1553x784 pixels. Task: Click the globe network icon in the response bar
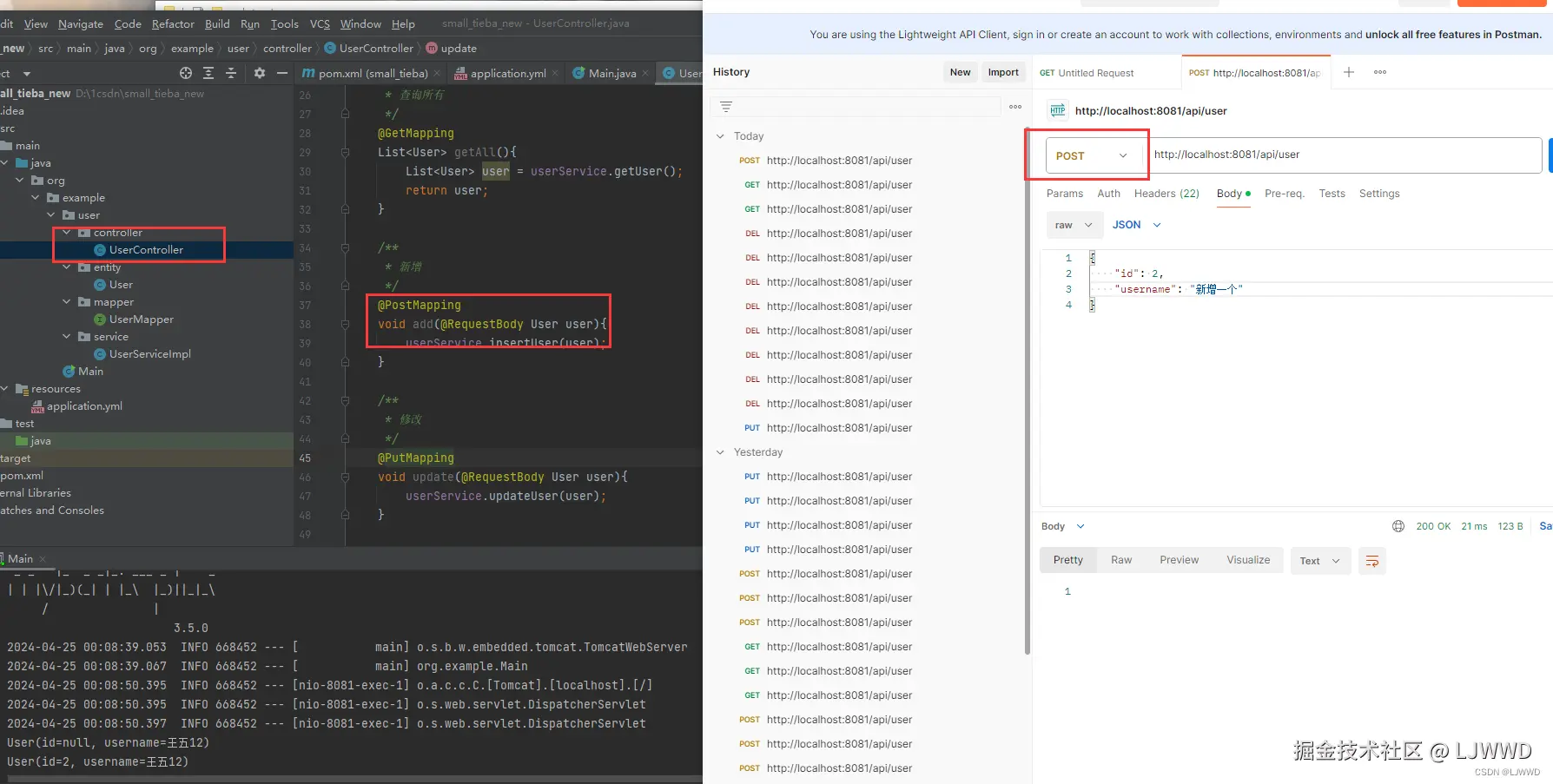click(1398, 526)
